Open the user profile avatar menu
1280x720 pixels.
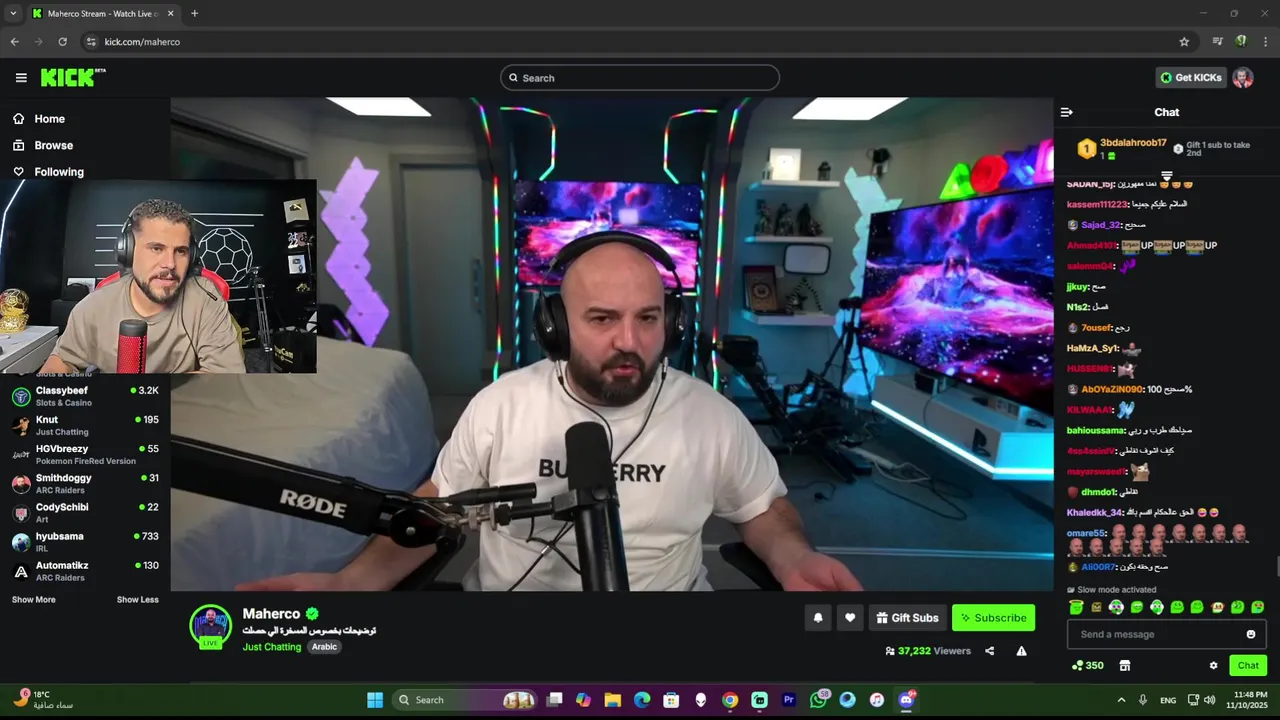coord(1243,78)
